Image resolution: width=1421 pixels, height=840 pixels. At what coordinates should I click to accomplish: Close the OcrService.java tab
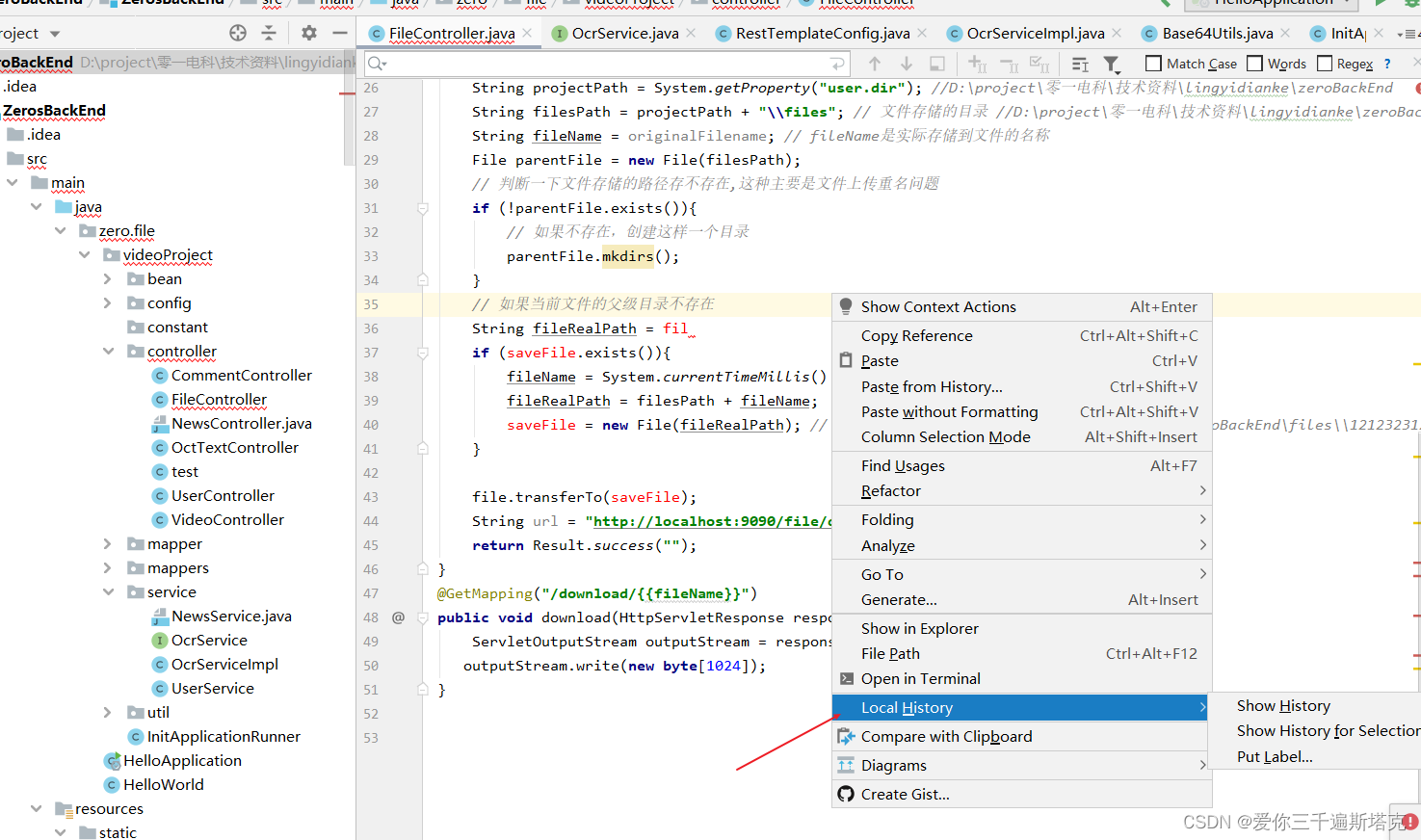691,33
